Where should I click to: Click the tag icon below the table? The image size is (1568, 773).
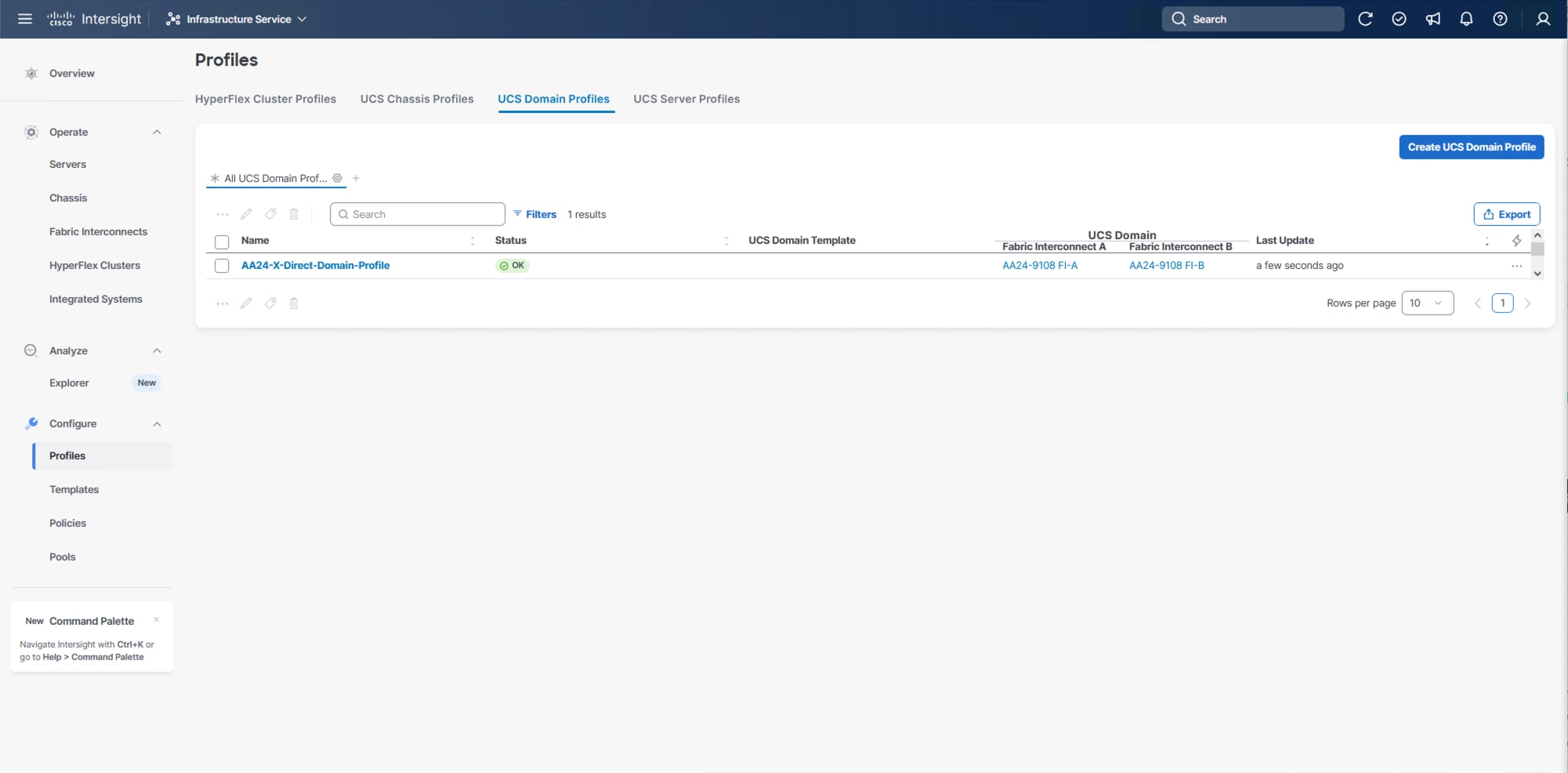coord(270,303)
